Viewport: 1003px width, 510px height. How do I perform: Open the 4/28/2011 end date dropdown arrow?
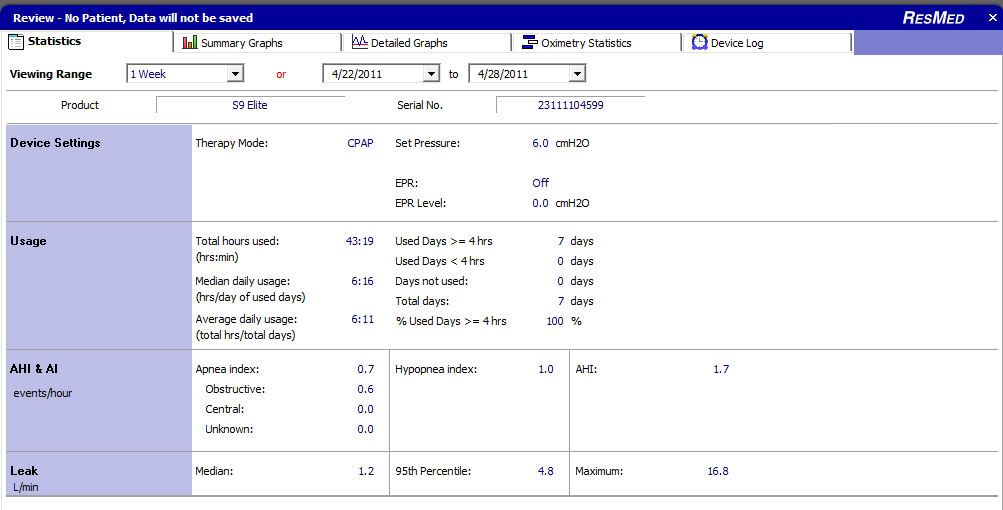point(577,74)
